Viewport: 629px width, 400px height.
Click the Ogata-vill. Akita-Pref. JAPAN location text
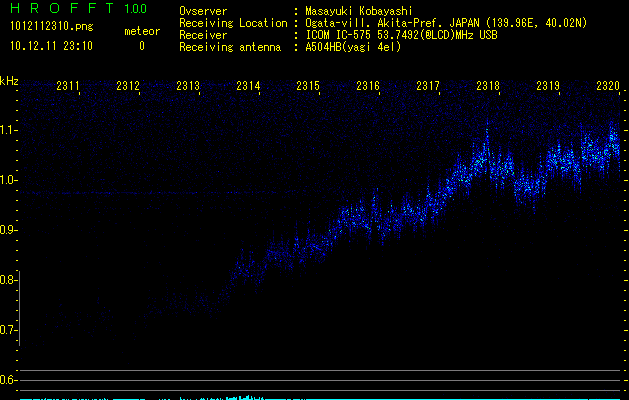[x=446, y=23]
